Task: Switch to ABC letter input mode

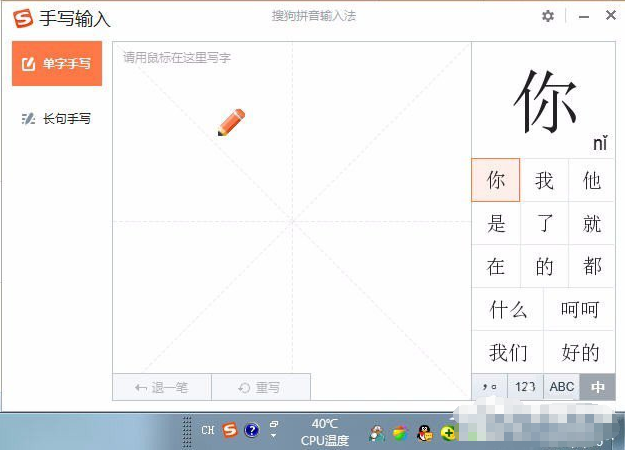Action: click(561, 387)
